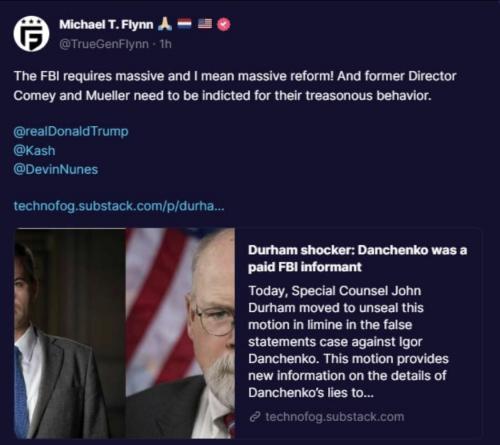Click the red verified checkmark badge
Viewport: 500px width, 445px height.
point(224,24)
